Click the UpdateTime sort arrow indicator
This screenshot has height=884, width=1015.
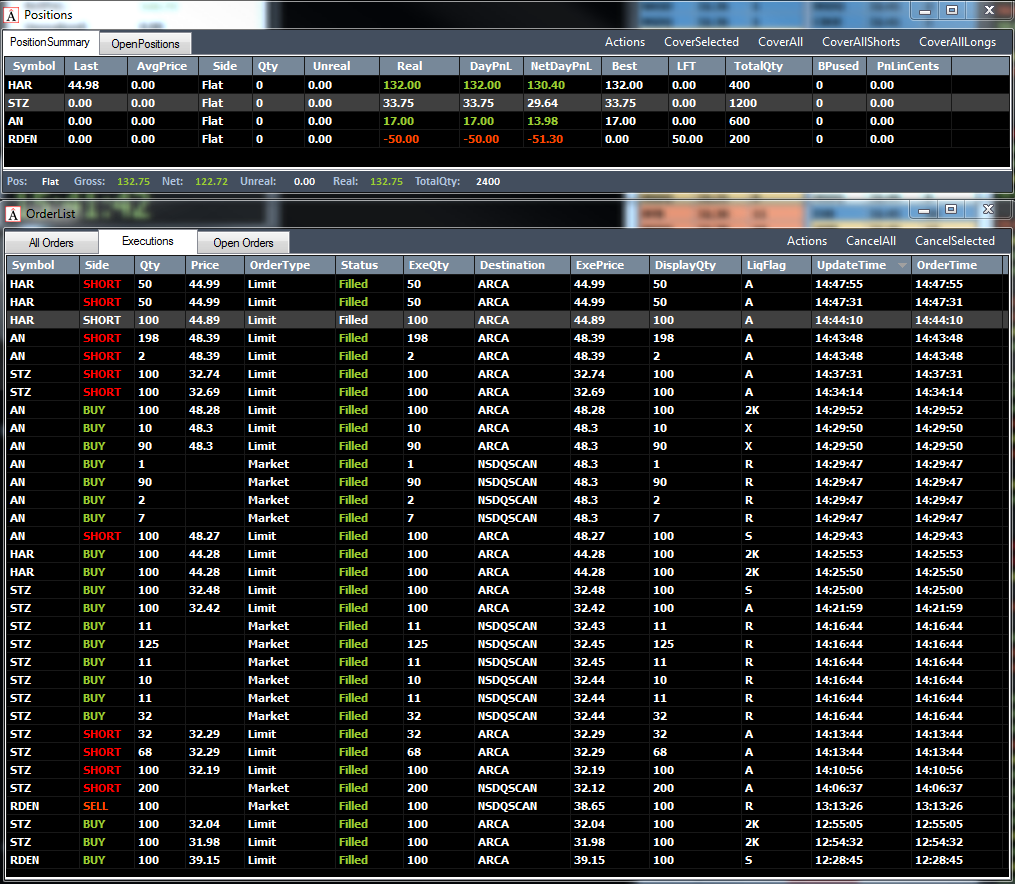(x=902, y=265)
